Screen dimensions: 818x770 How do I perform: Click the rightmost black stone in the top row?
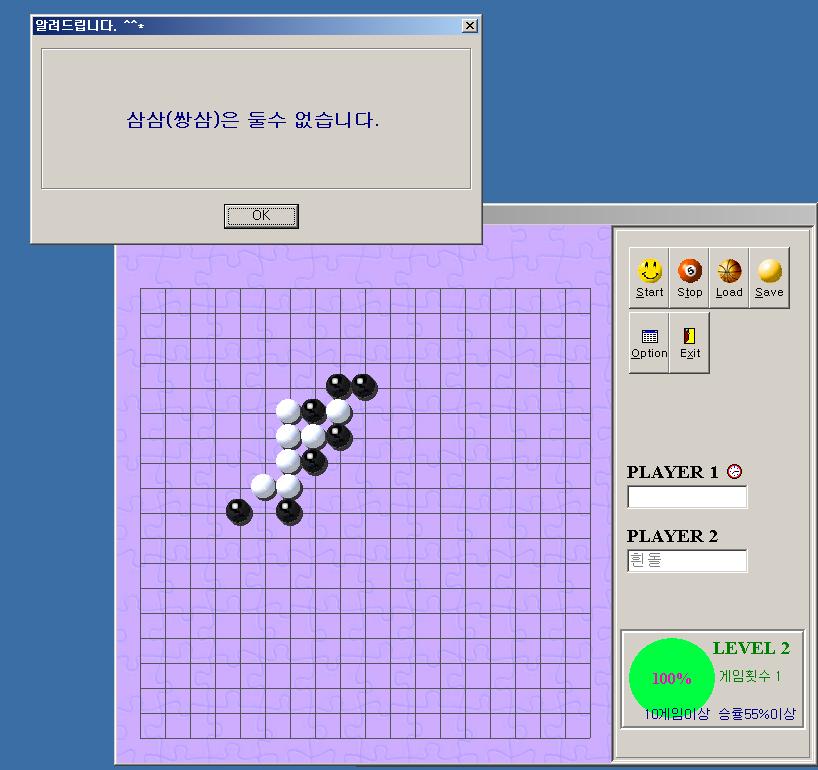coord(364,386)
